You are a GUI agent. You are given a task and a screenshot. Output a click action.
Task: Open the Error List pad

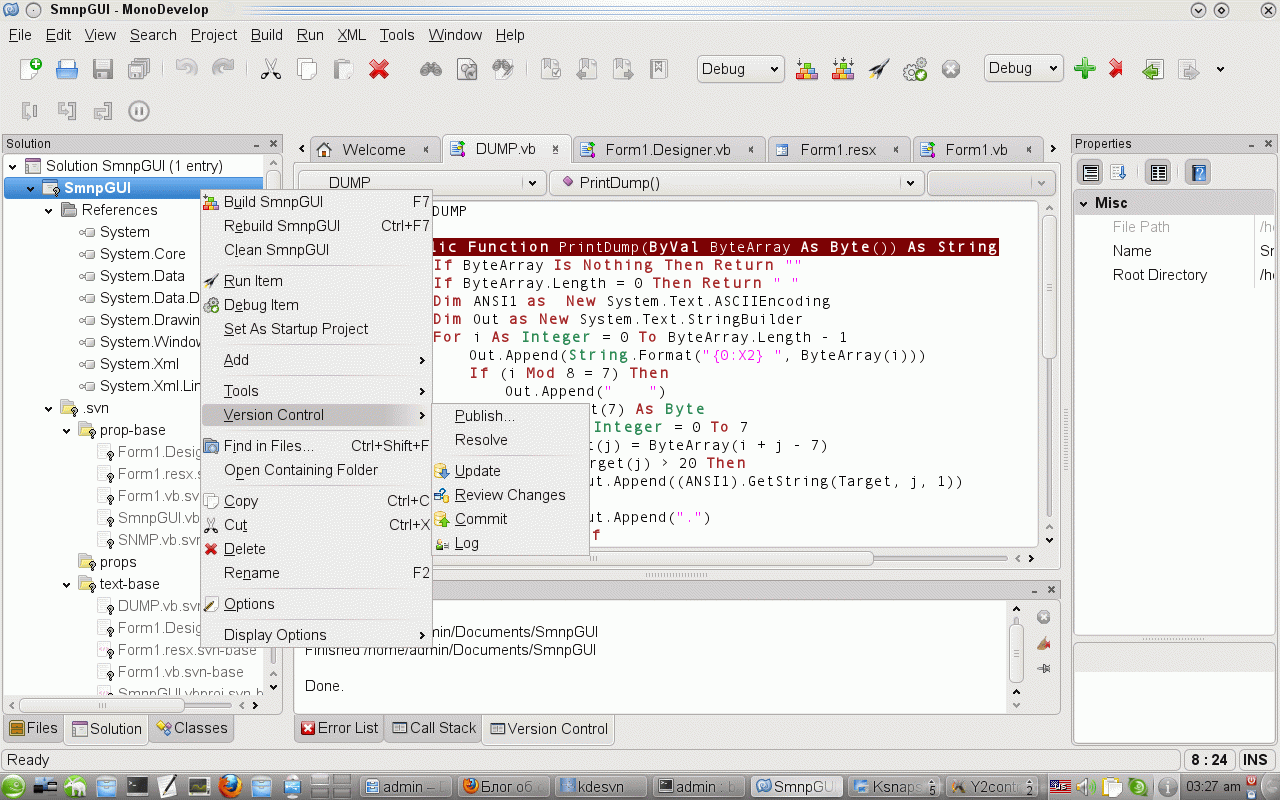(339, 728)
